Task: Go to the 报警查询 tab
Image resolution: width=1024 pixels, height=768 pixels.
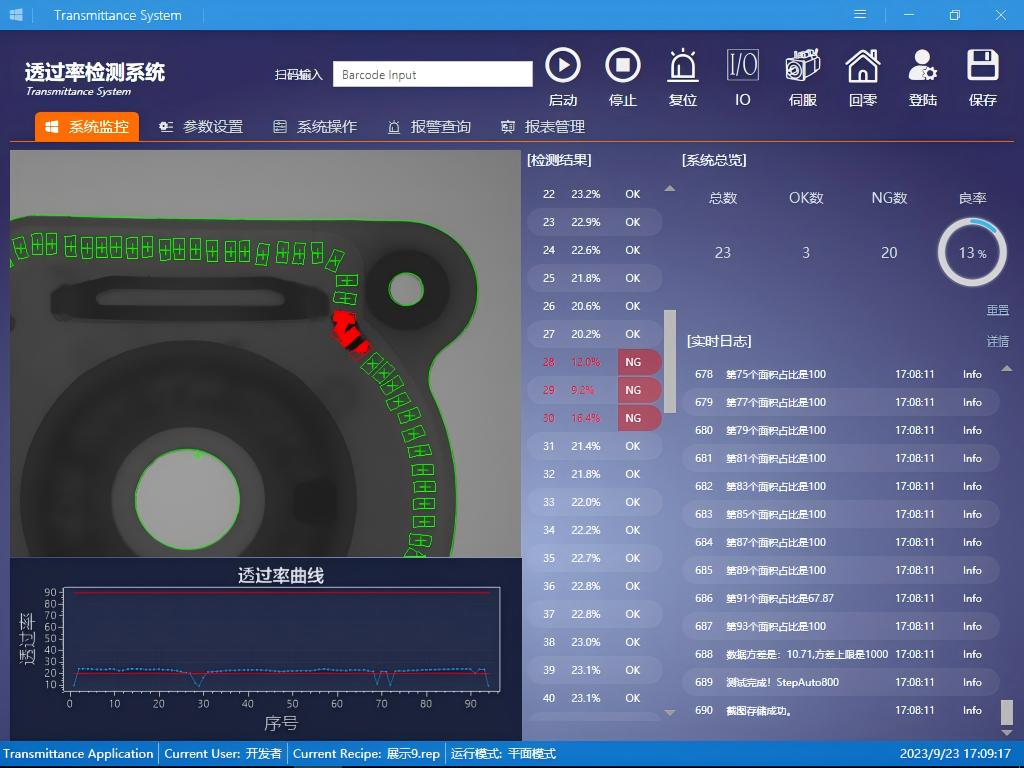Action: 429,127
